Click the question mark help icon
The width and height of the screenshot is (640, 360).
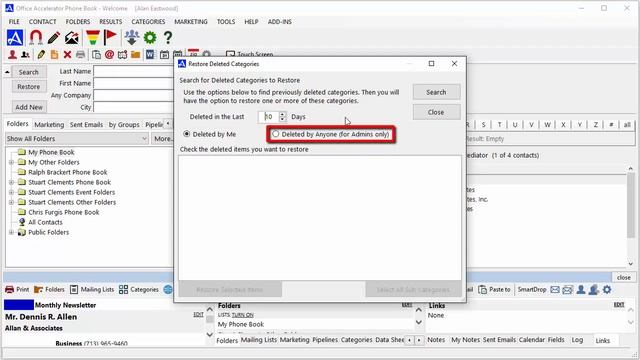168,38
